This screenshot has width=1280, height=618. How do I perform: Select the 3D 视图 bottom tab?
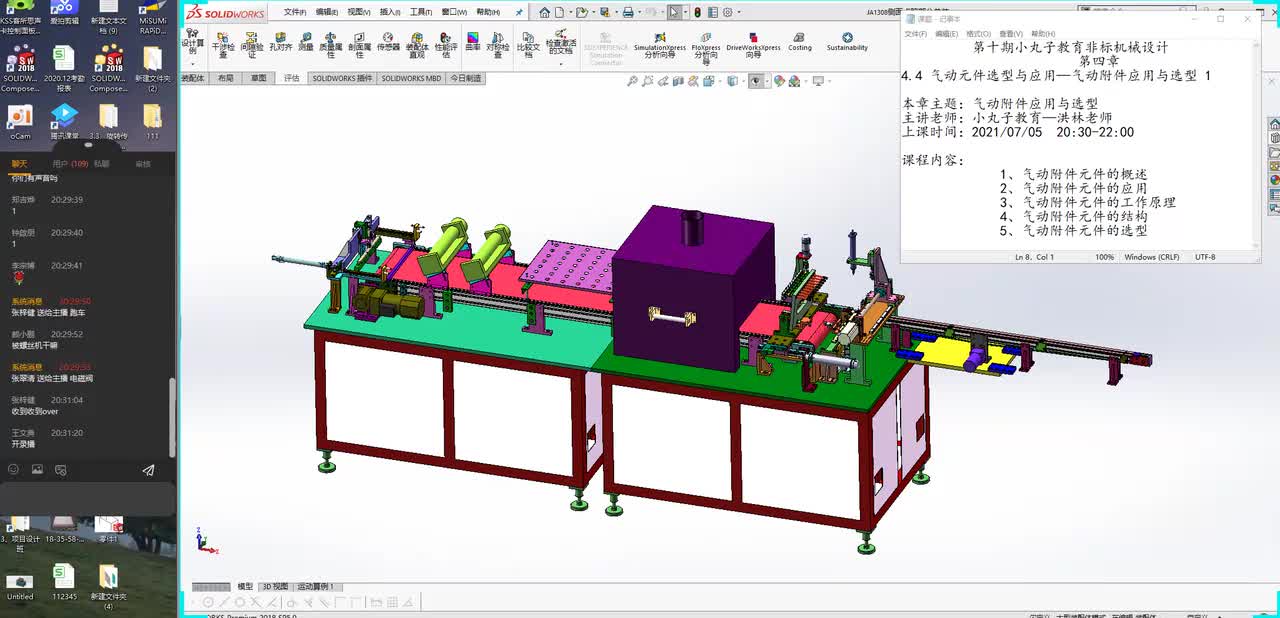[x=275, y=587]
